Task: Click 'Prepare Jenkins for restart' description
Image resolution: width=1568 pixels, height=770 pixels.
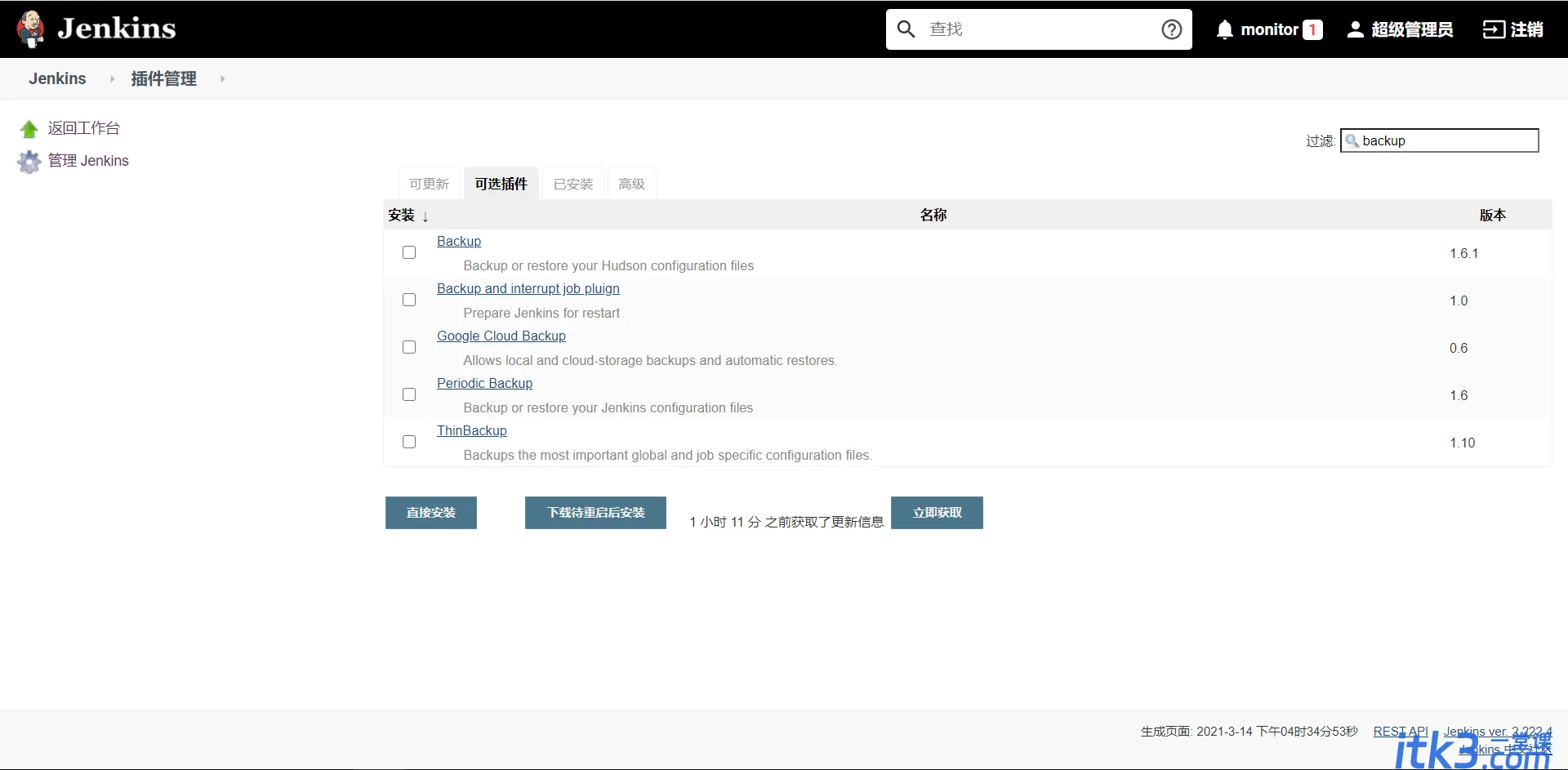Action: click(x=541, y=313)
